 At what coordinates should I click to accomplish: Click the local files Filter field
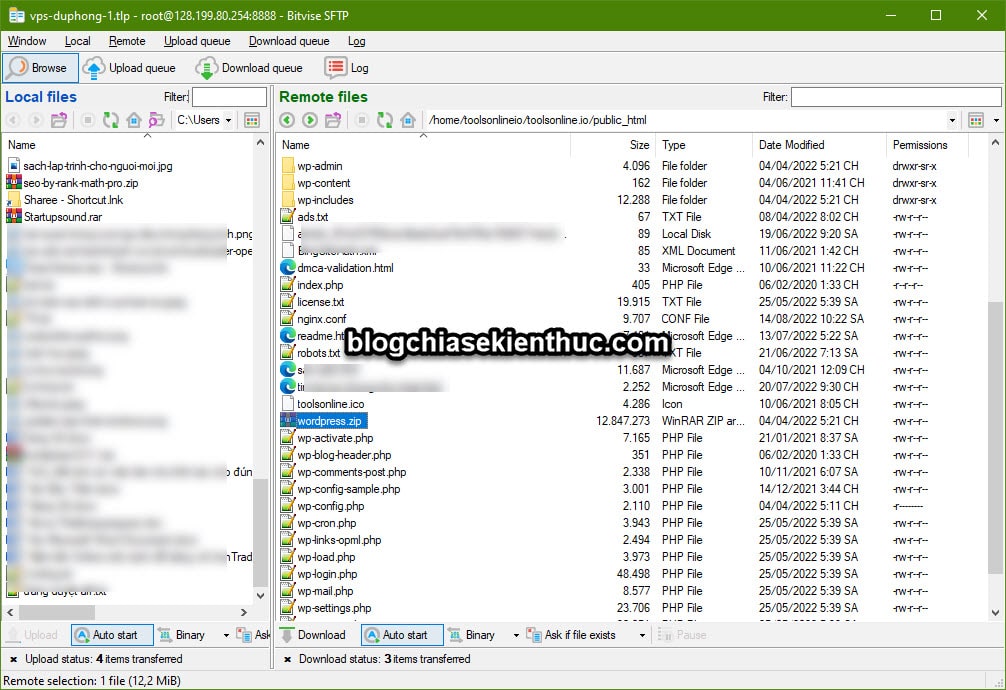click(229, 97)
